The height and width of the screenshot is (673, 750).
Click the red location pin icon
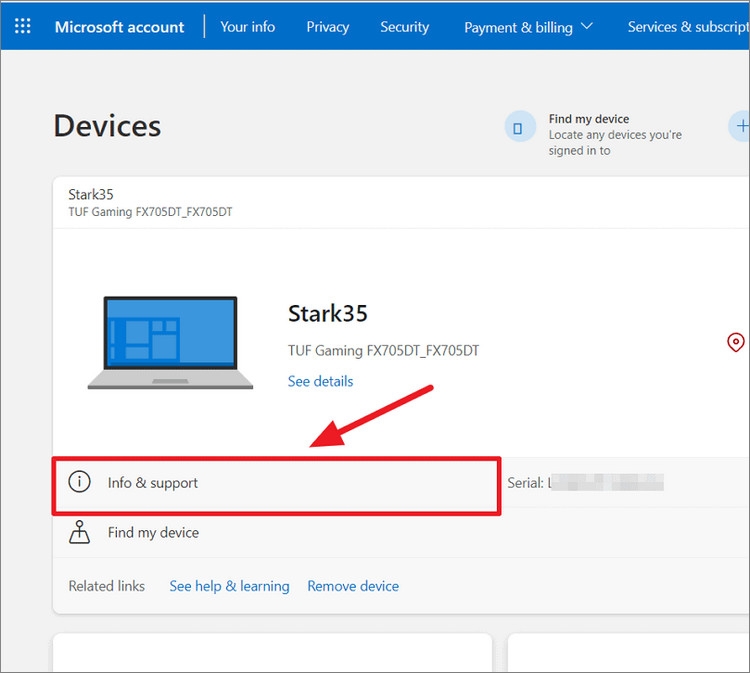pyautogui.click(x=735, y=343)
